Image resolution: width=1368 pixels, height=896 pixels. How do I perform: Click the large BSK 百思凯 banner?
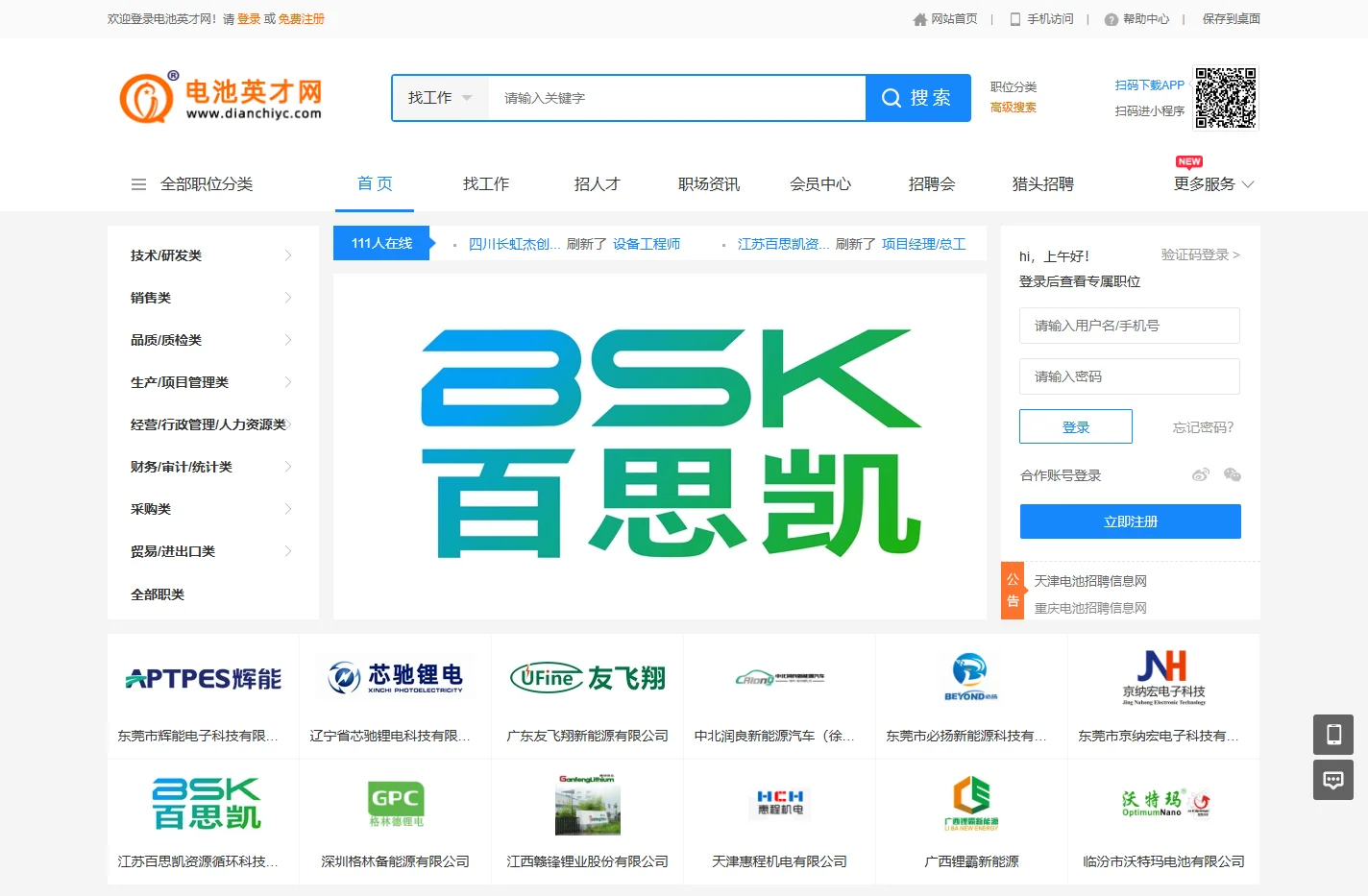pos(660,447)
